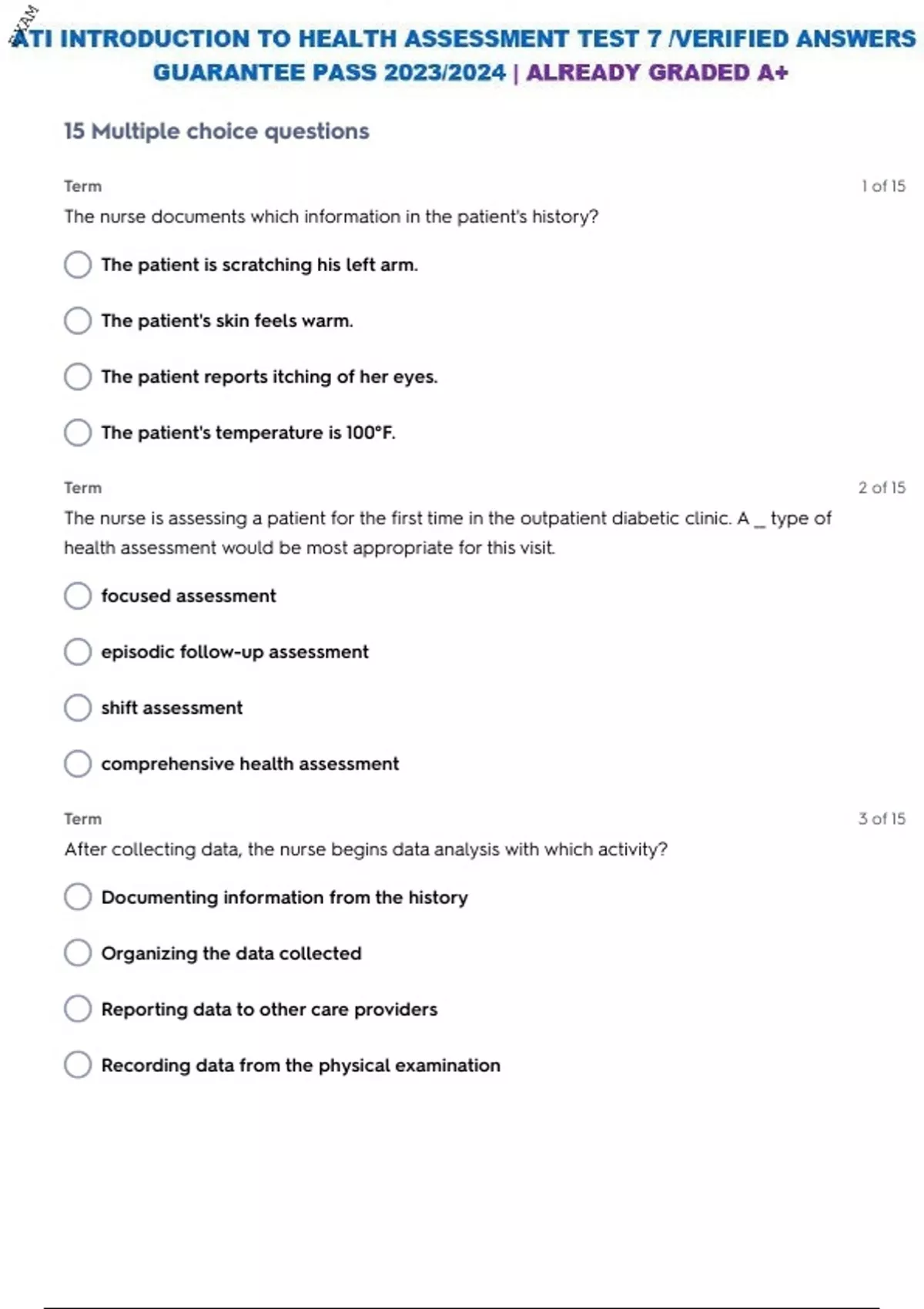Click the question about outpatient diabetic clinic
The image size is (924, 1309).
pyautogui.click(x=447, y=532)
